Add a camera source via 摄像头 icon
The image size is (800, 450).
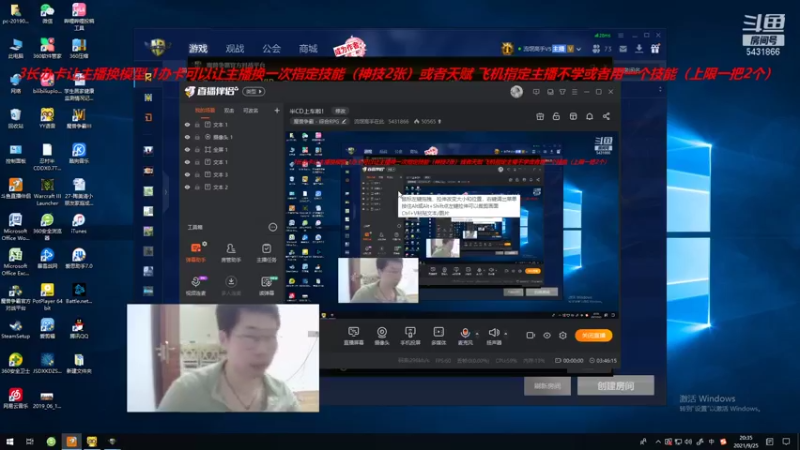[382, 336]
